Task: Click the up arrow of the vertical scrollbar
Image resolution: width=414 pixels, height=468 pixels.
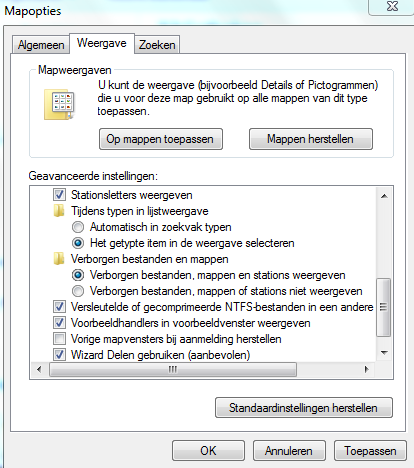Action: coord(384,196)
